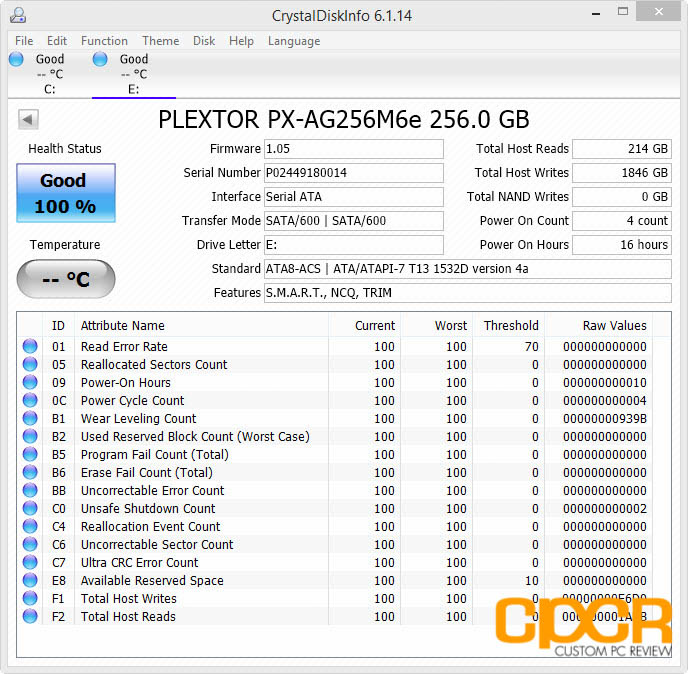Maximize the CrystalDiskInfo window
The height and width of the screenshot is (674, 688).
pos(623,12)
